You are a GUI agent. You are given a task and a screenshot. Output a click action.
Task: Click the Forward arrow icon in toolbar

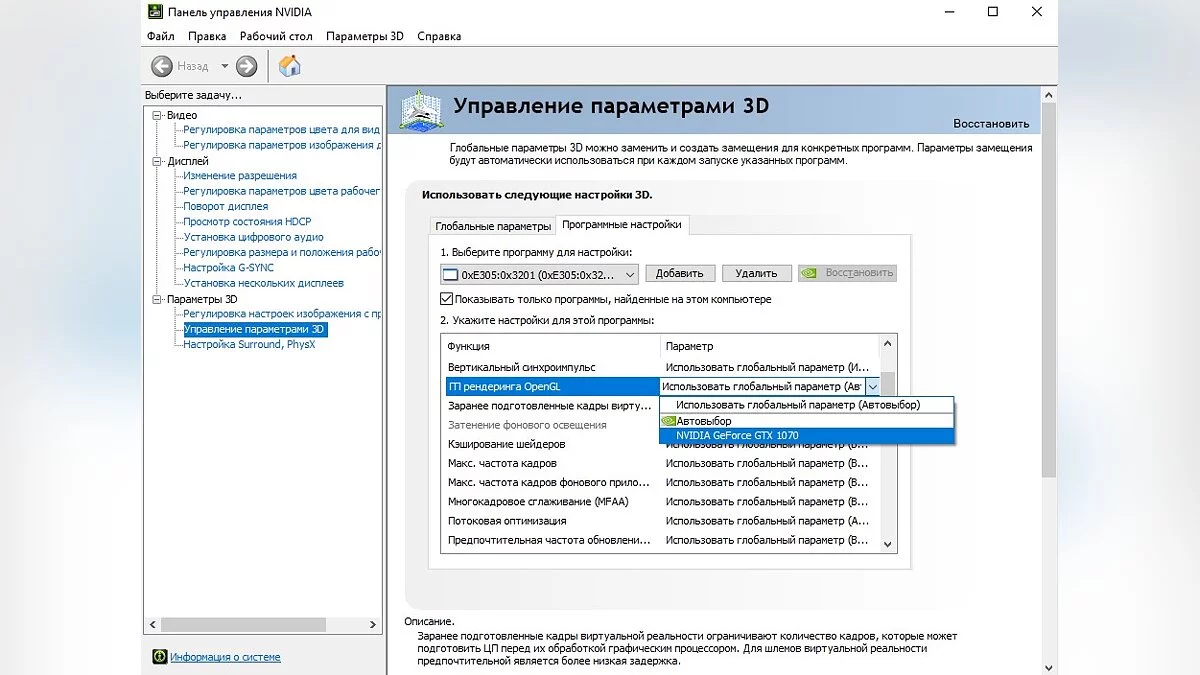(246, 66)
